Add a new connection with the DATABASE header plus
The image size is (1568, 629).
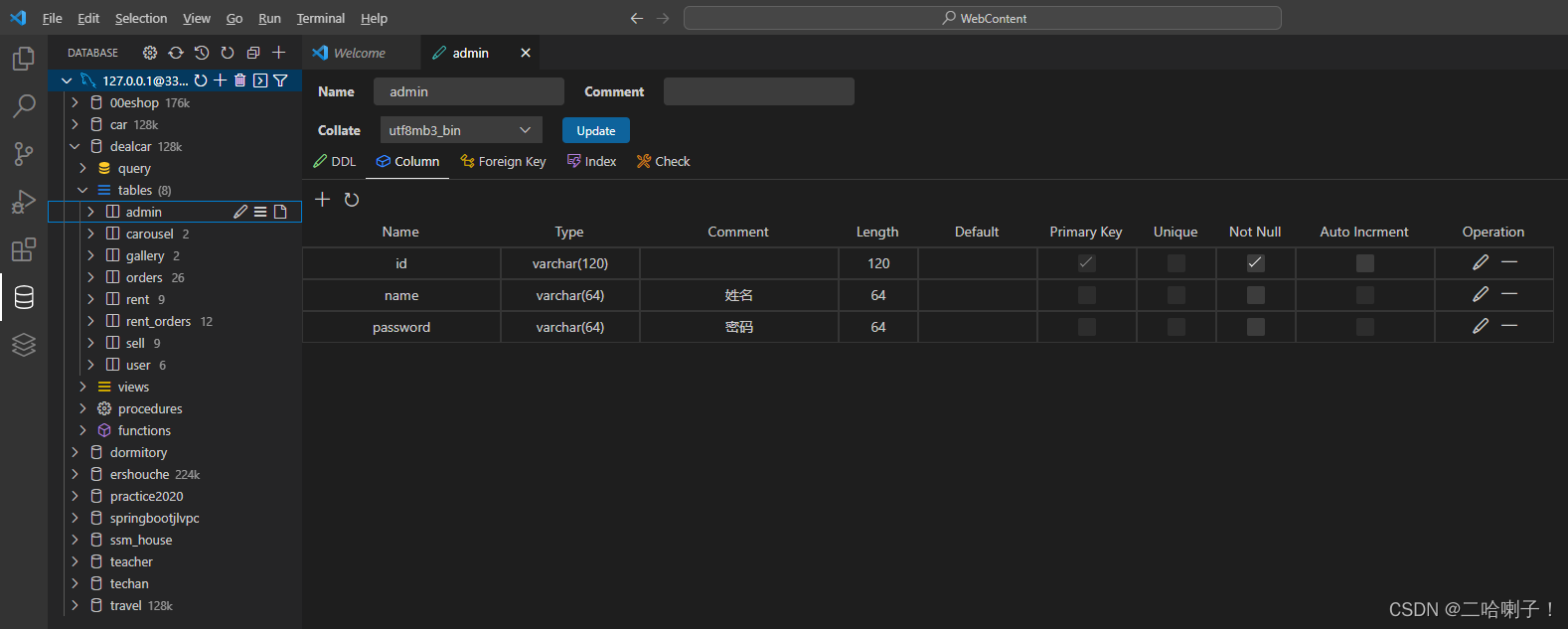(x=279, y=53)
